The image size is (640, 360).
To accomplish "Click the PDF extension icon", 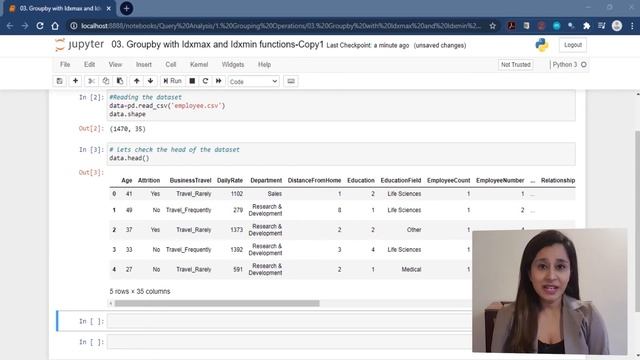I will point(511,26).
